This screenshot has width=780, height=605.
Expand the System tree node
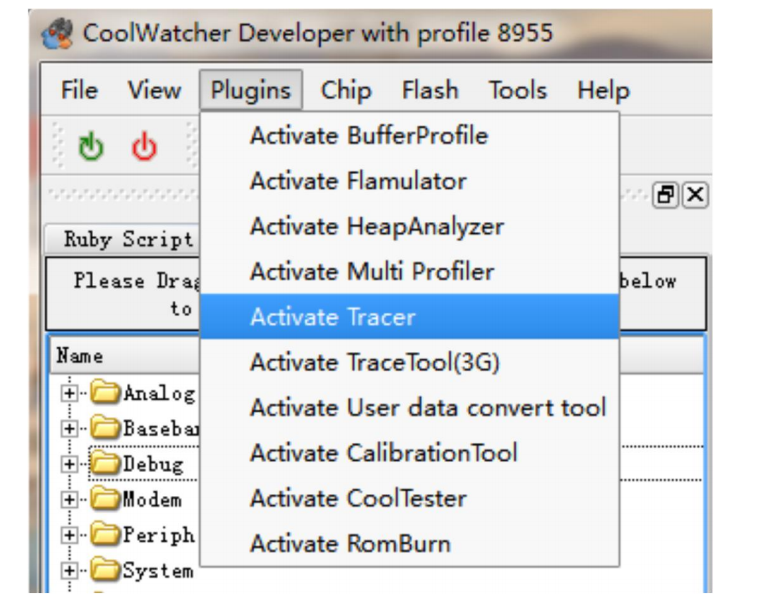click(69, 571)
